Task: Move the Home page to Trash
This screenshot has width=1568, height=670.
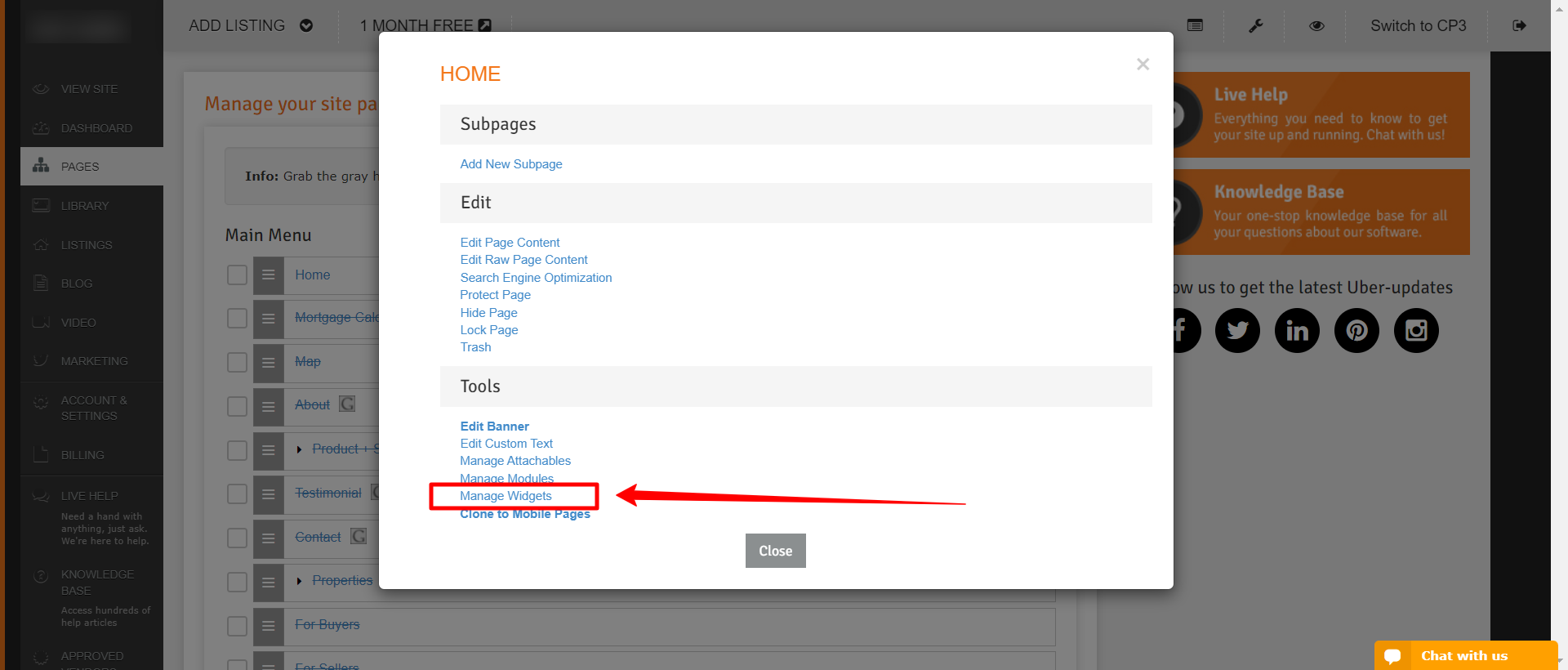Action: click(x=475, y=347)
